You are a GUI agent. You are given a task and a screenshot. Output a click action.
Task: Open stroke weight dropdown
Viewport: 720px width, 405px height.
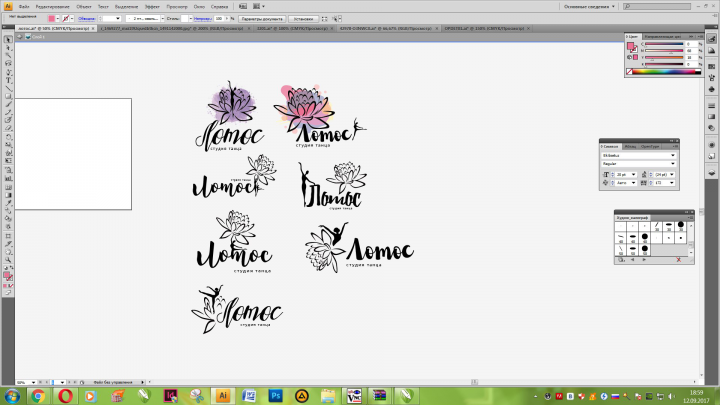(x=118, y=19)
